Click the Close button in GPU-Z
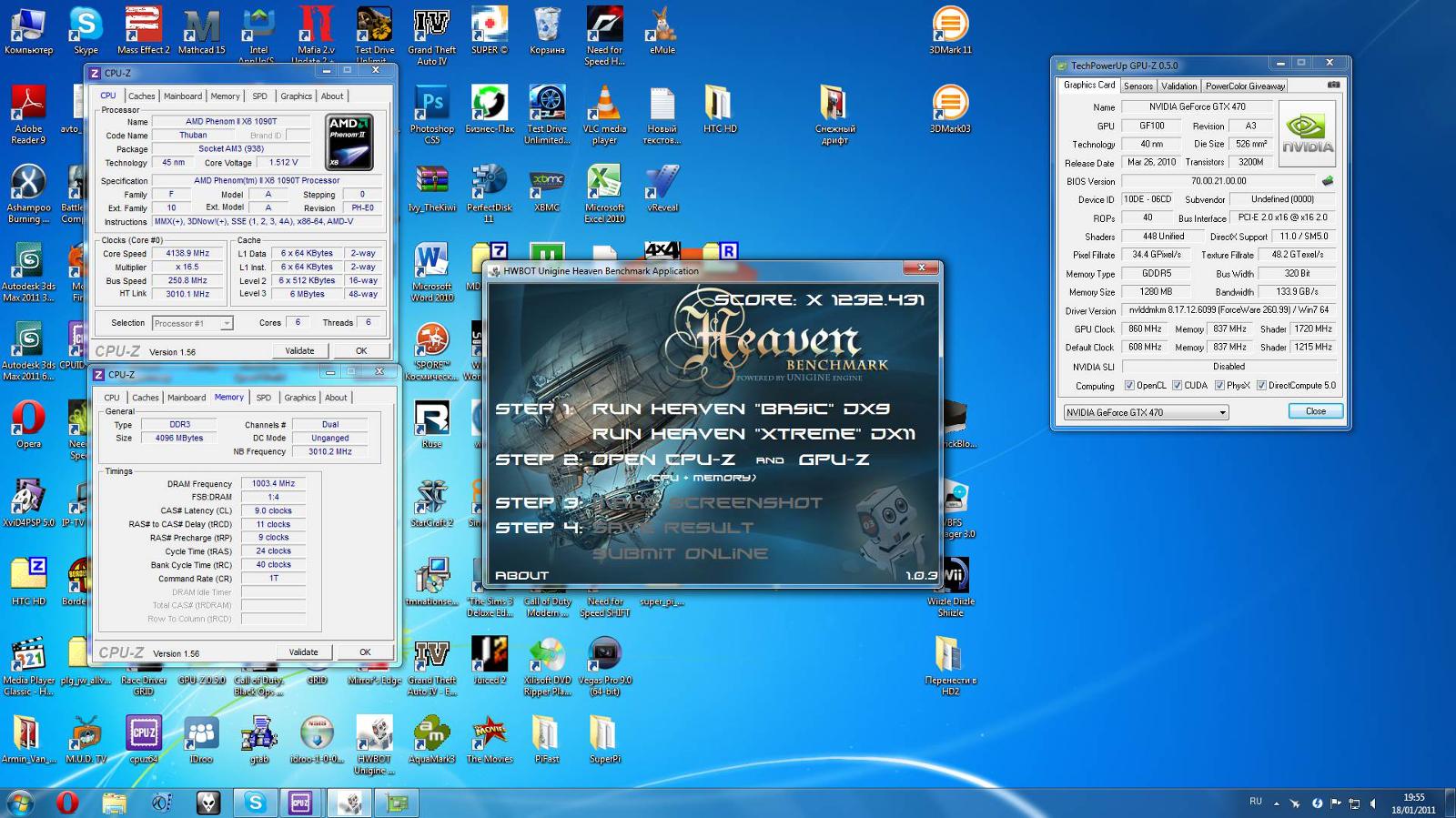 click(x=1316, y=411)
